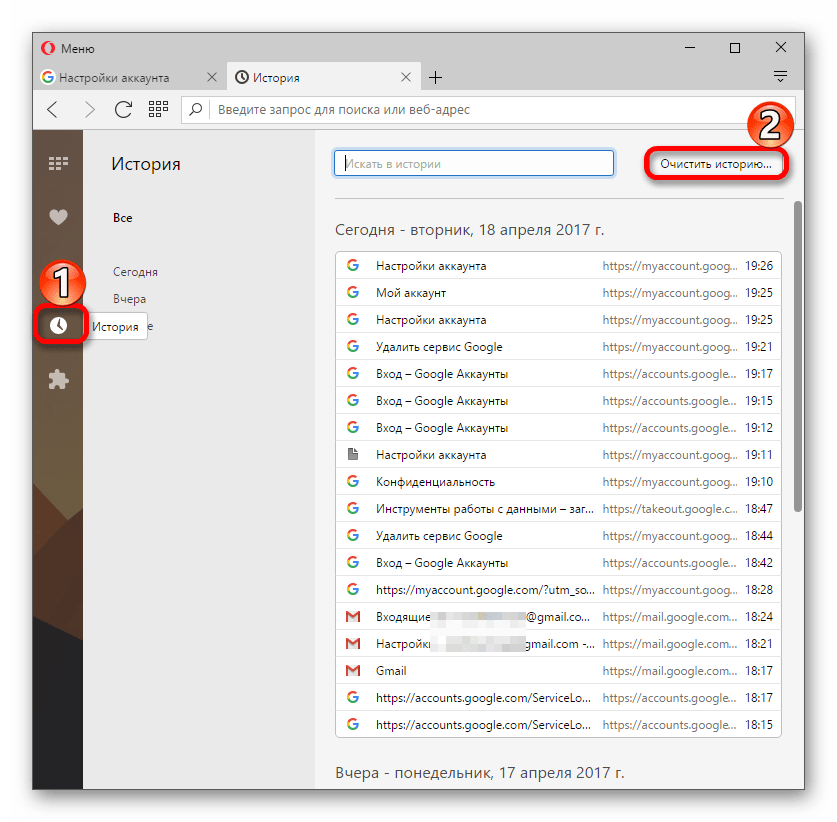Click Gmail icon of the 18:24 Входящие row

(353, 616)
